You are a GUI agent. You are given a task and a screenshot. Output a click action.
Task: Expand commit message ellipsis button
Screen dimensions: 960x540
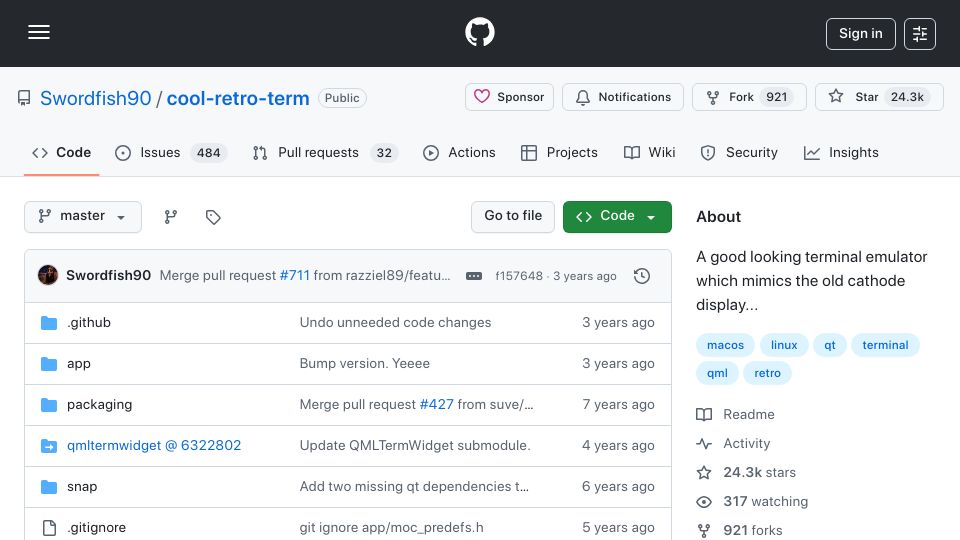coord(474,276)
